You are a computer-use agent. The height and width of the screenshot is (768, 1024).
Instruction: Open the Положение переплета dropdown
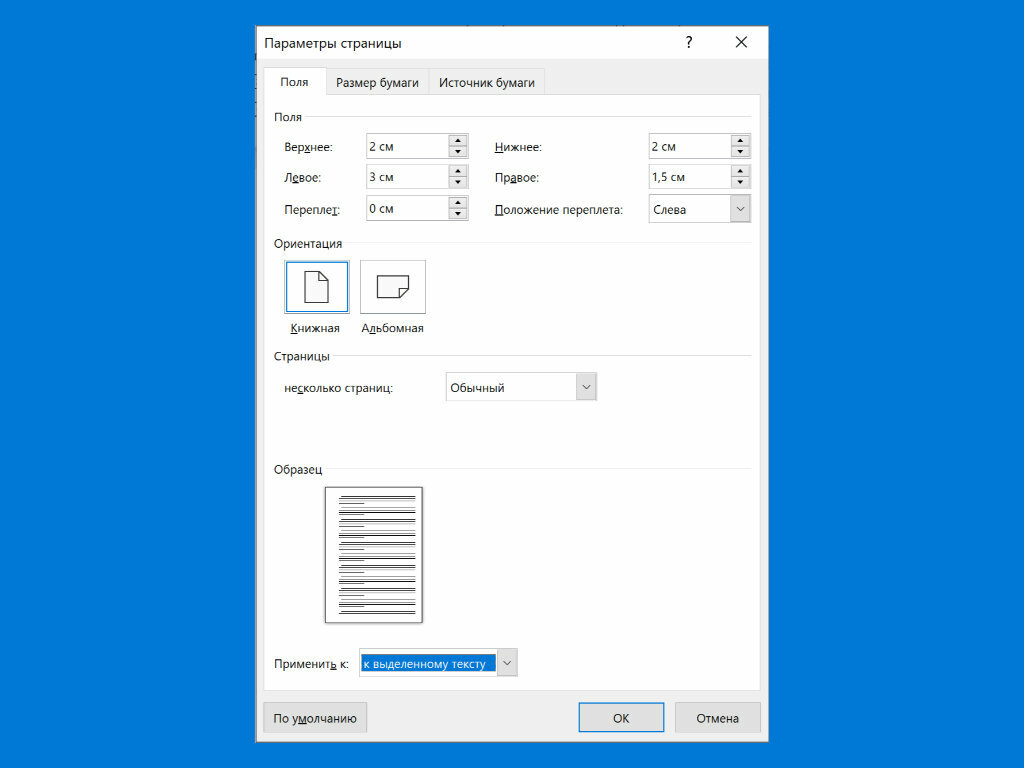click(740, 209)
